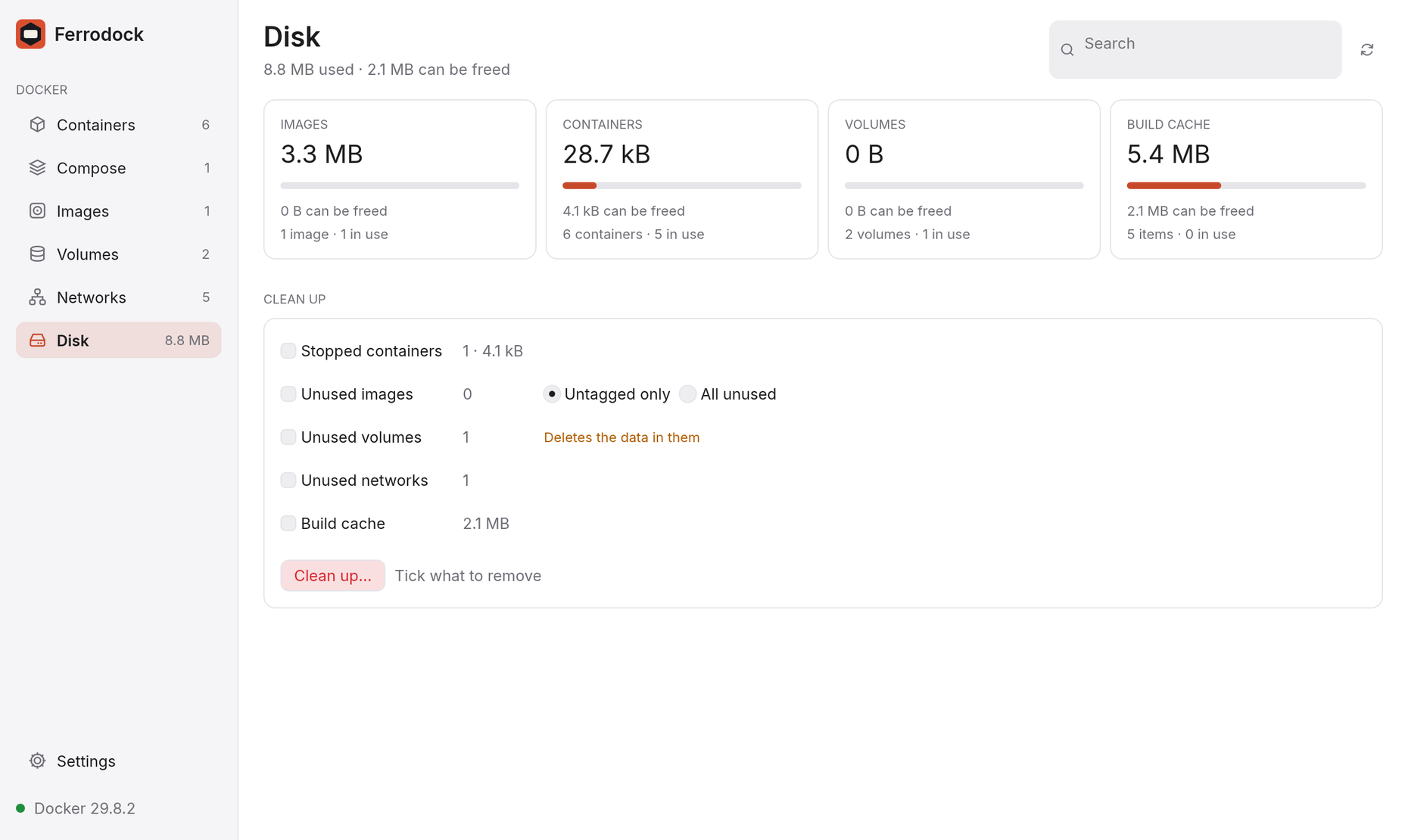This screenshot has width=1408, height=840.
Task: Click the Settings gear icon
Action: tap(37, 761)
